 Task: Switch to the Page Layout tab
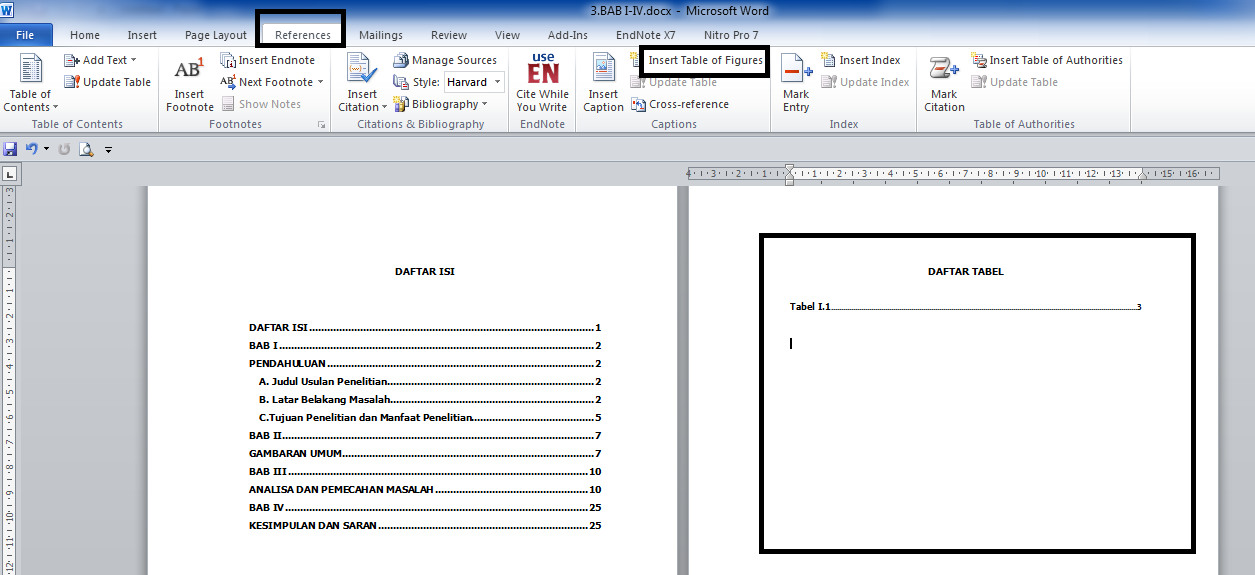point(215,35)
